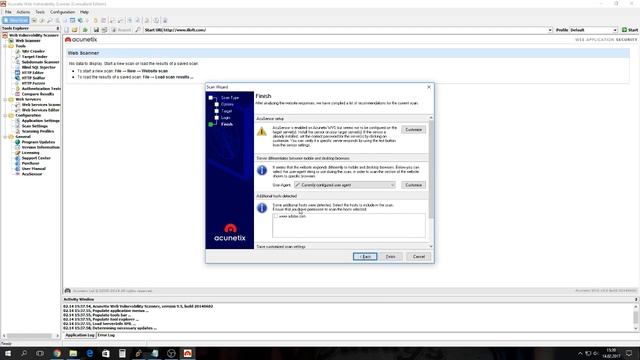Click the green start arrow in scan toolbar
The image size is (640, 360).
pyautogui.click(x=85, y=30)
